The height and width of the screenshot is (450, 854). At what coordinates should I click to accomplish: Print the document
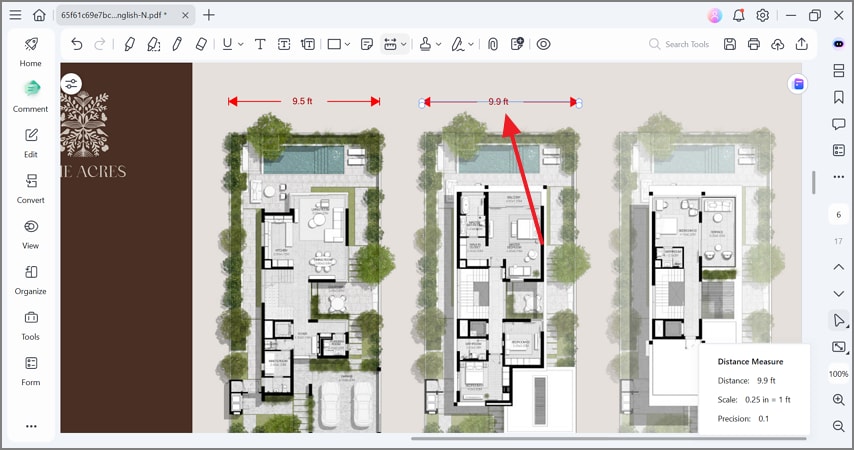(x=754, y=44)
